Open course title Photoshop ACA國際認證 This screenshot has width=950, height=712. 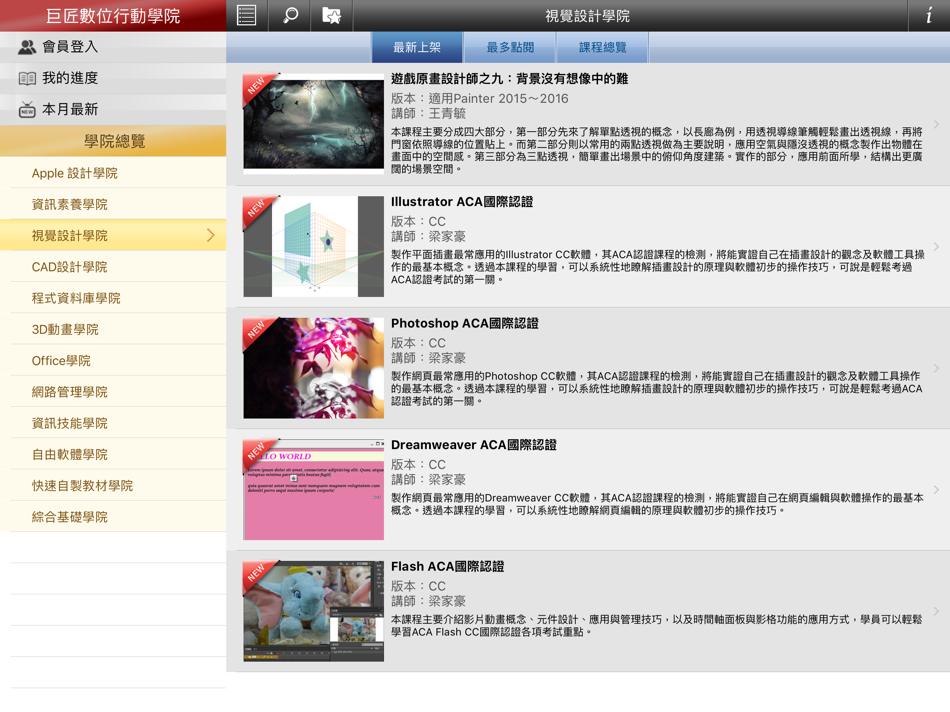point(465,324)
